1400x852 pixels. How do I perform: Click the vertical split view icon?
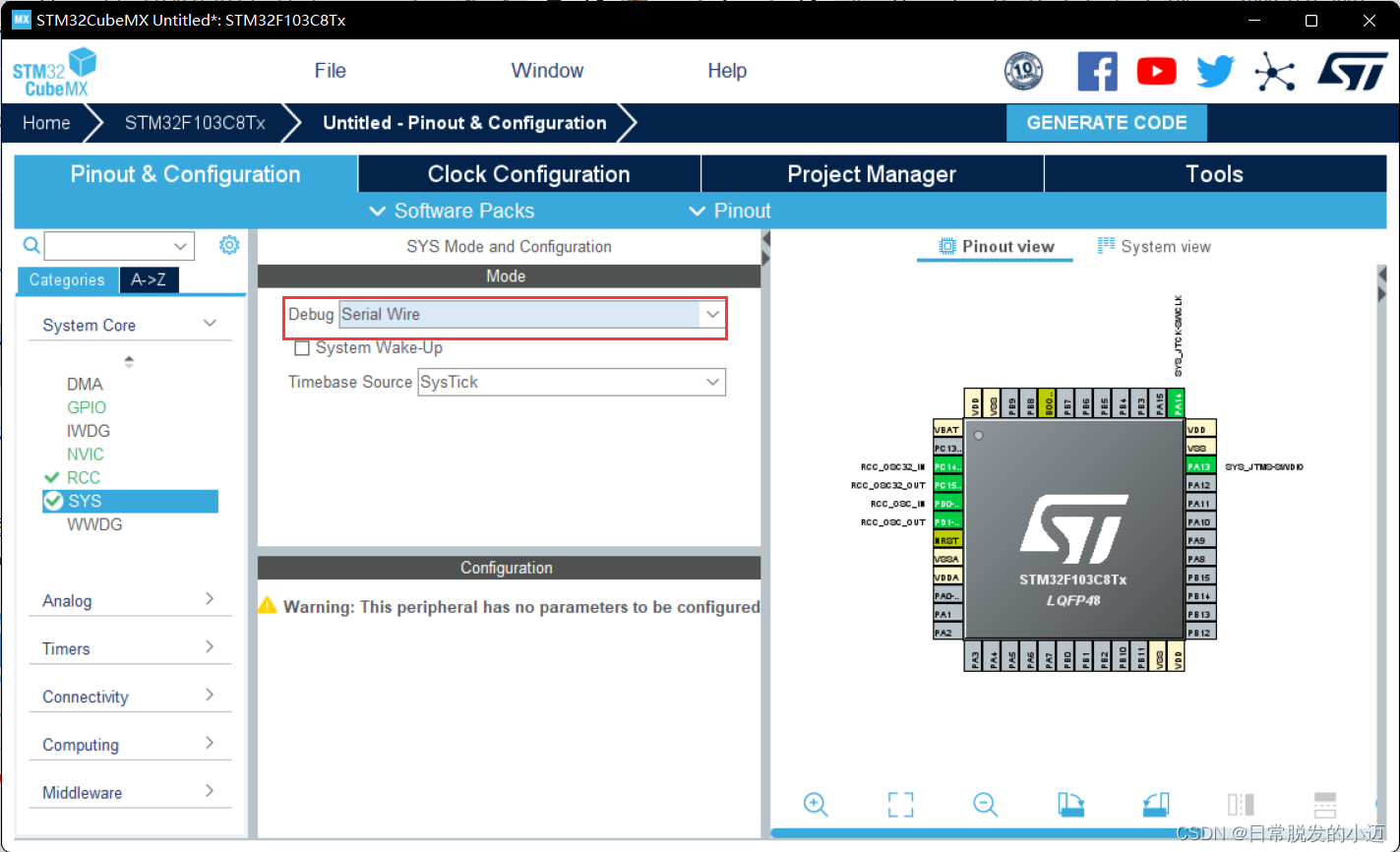coord(1241,804)
